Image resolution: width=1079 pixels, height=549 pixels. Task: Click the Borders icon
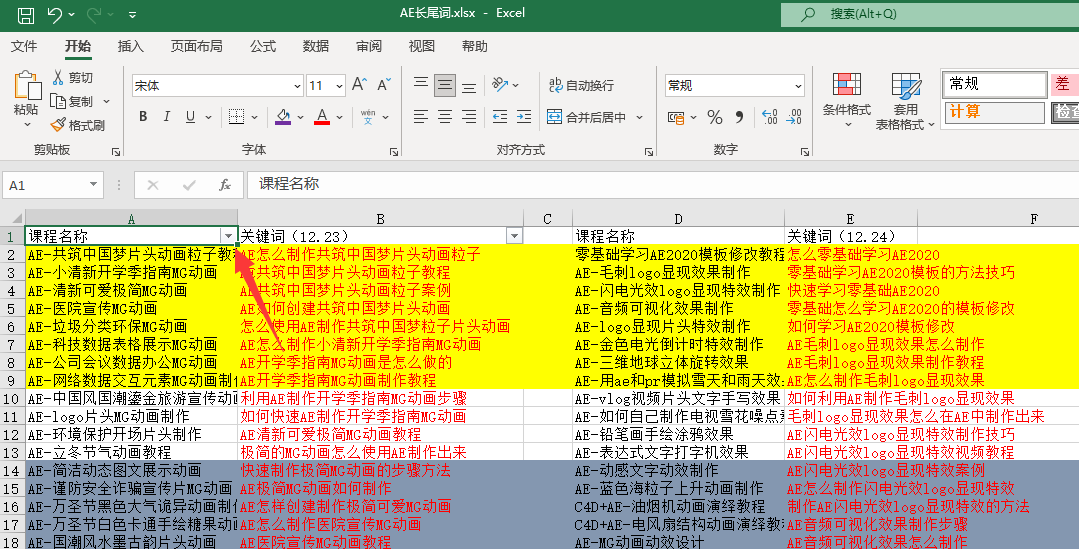tap(236, 117)
